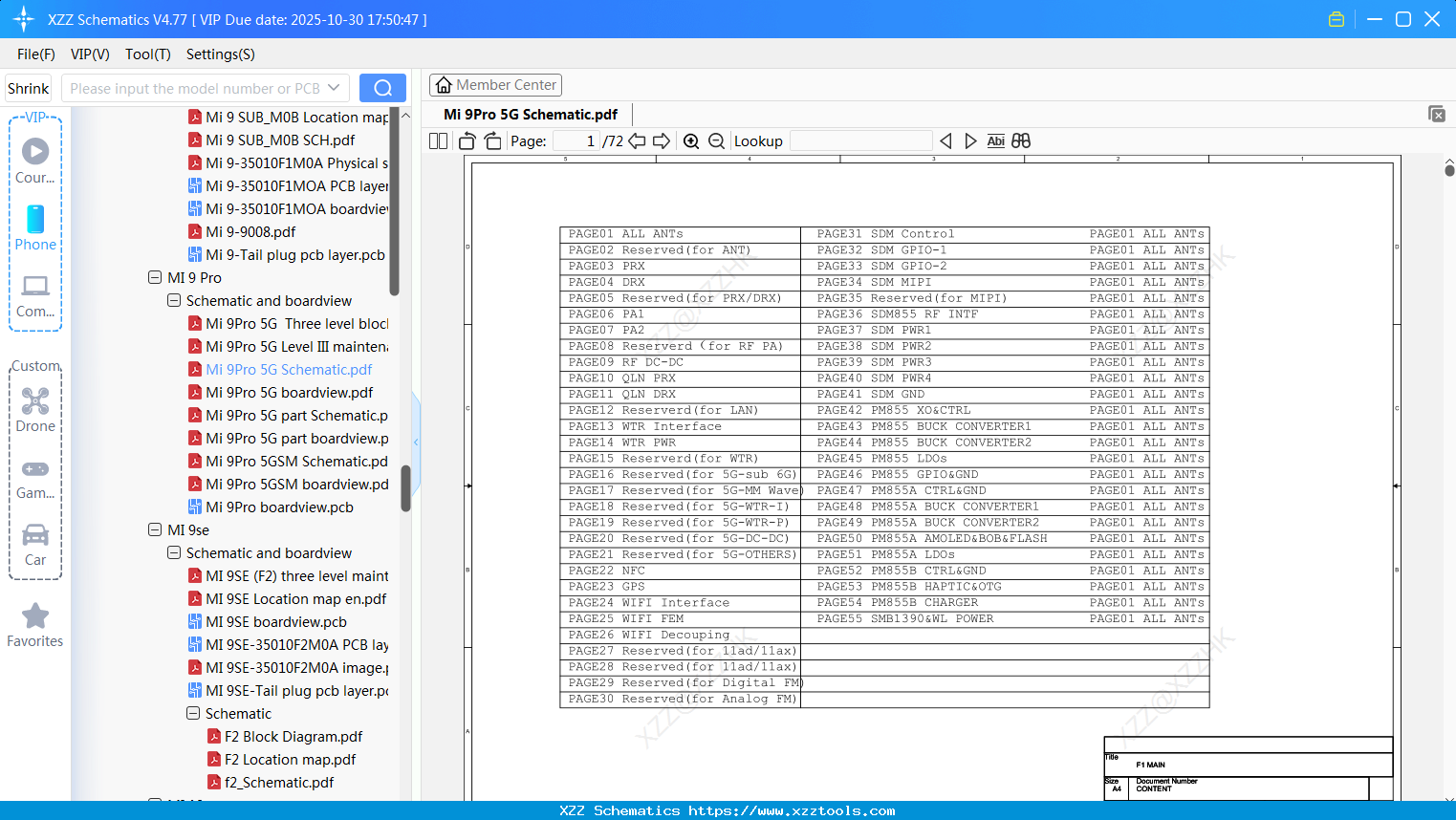
Task: Click the PAGE22 NFC table entry
Action: (x=607, y=571)
